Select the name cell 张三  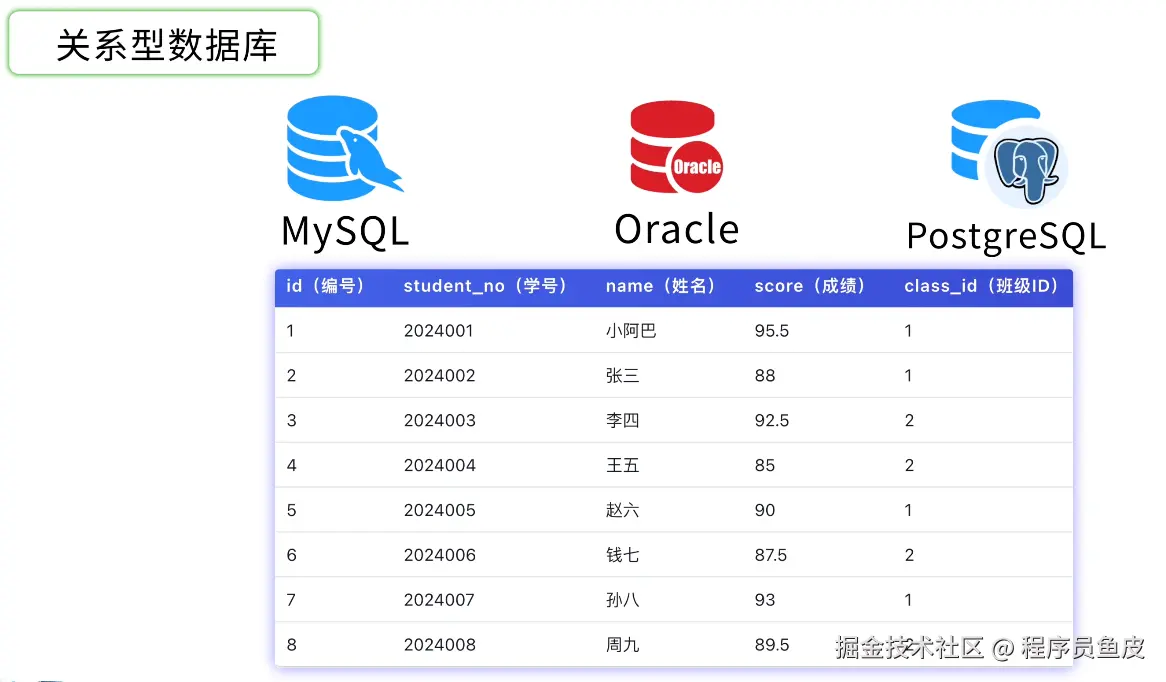pyautogui.click(x=622, y=376)
